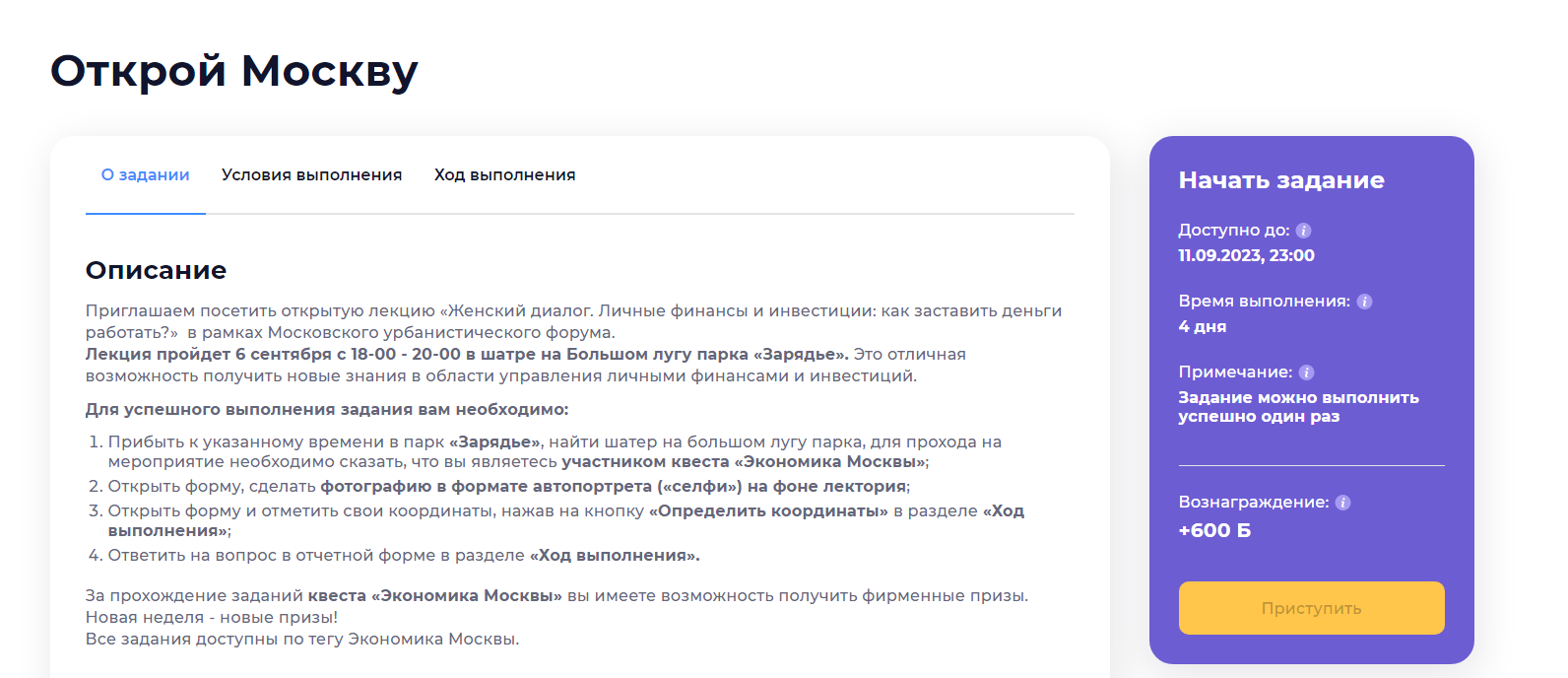The image size is (1568, 678).
Task: Click list item Ответить на вопрос в отчетной форме
Action: coord(404,555)
